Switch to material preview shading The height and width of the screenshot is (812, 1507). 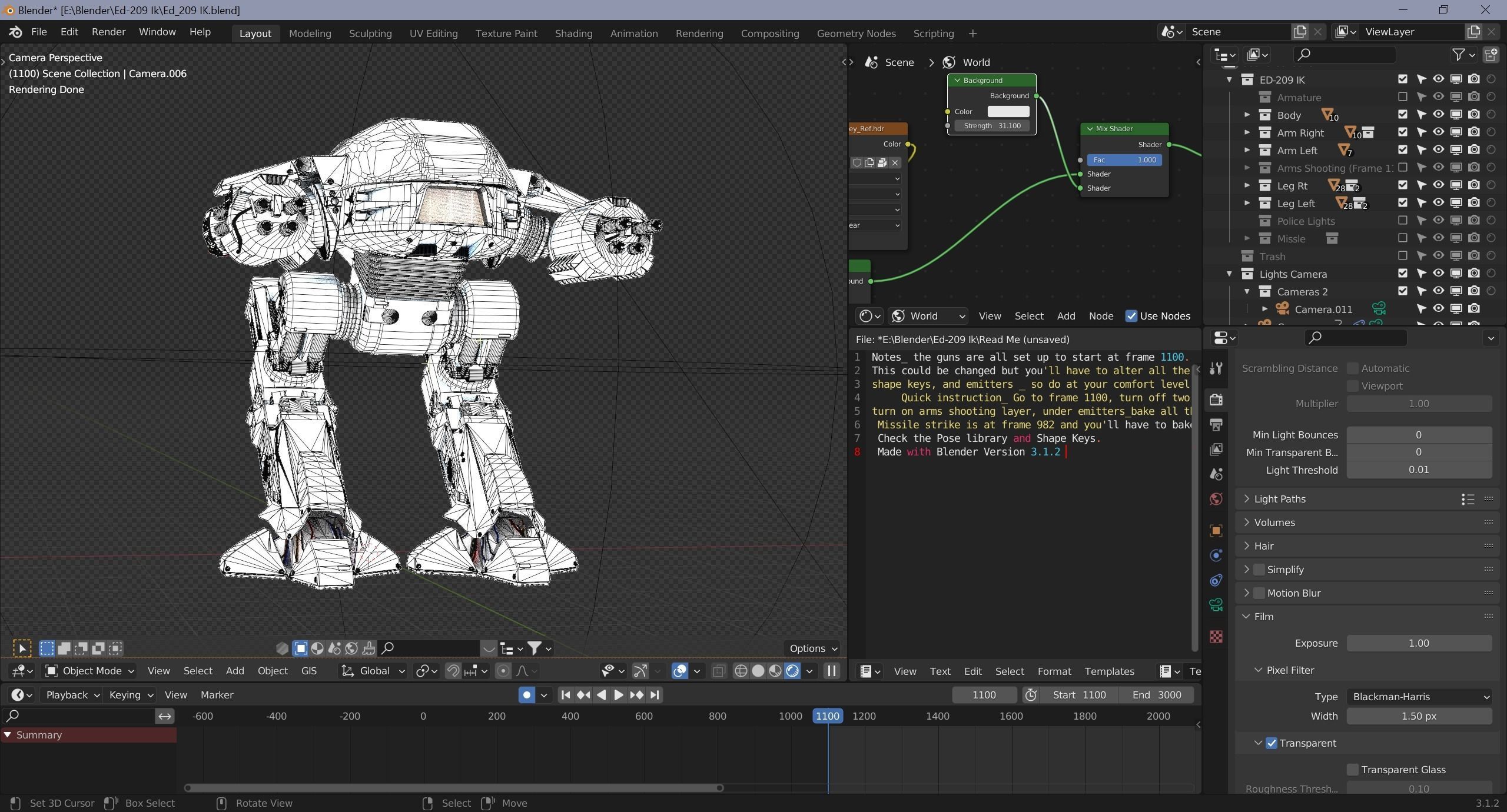[x=775, y=671]
